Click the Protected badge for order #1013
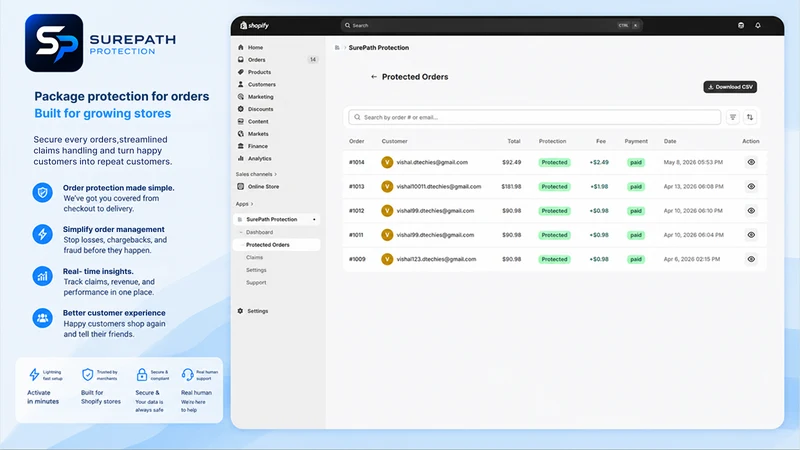The height and width of the screenshot is (450, 800). tap(554, 187)
